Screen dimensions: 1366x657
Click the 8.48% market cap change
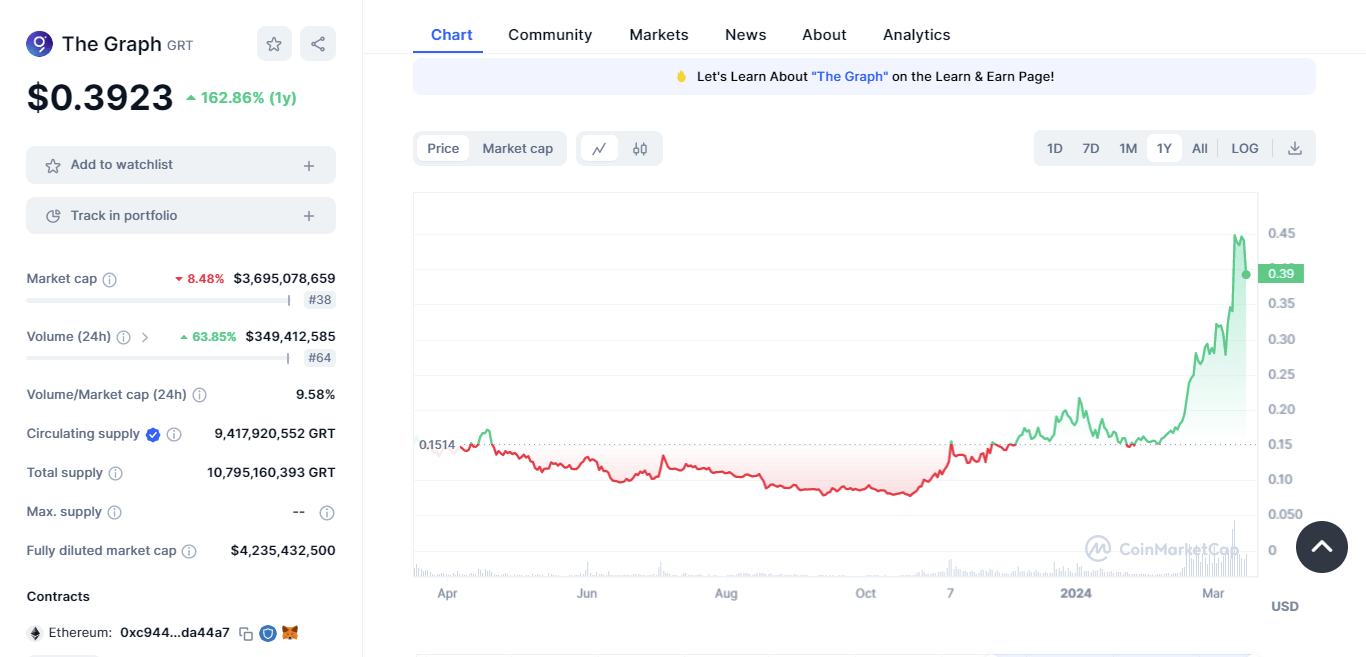pos(200,279)
